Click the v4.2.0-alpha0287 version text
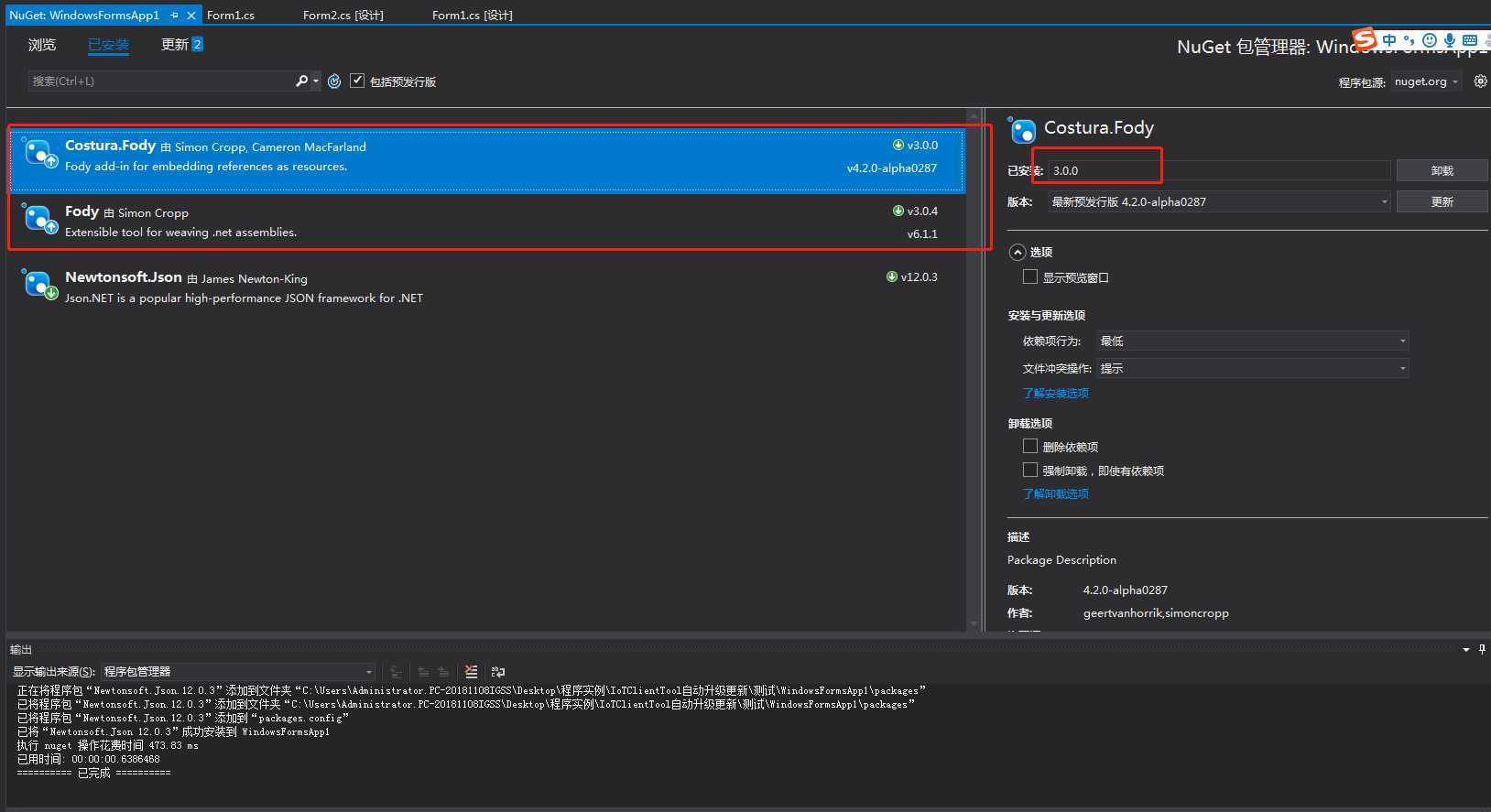 click(x=892, y=168)
